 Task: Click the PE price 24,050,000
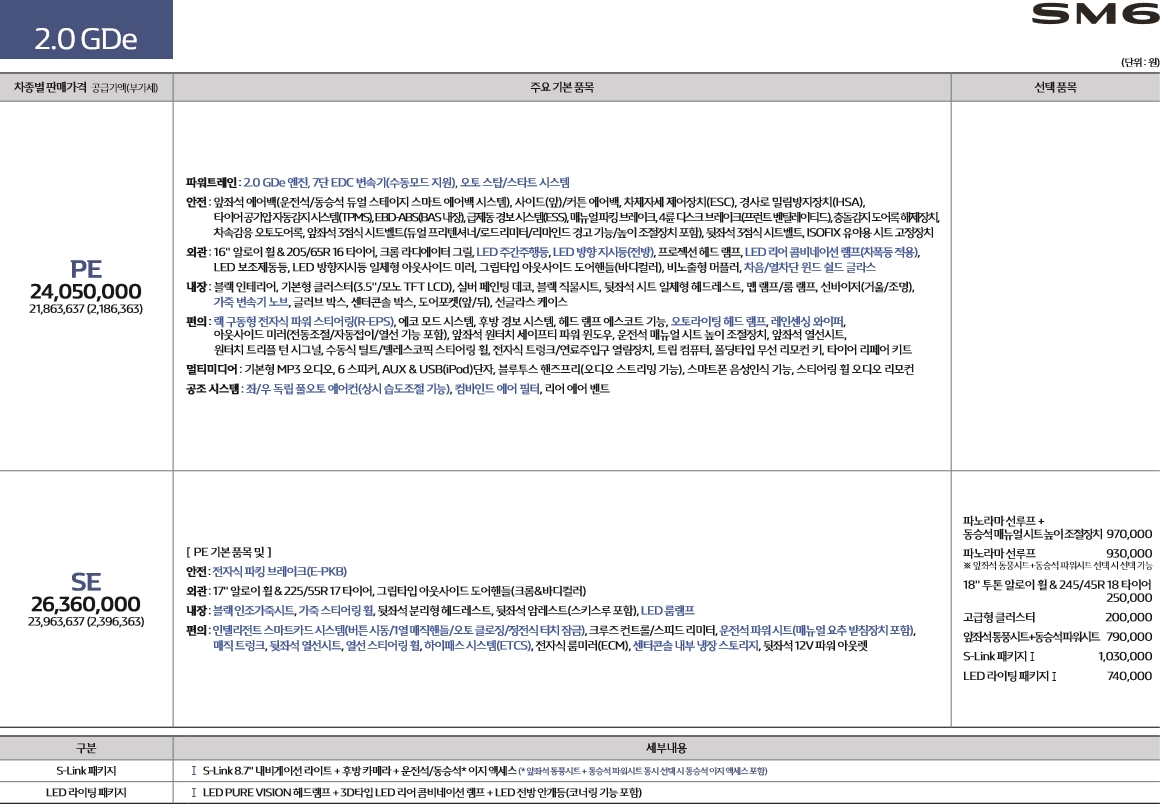coord(86,292)
